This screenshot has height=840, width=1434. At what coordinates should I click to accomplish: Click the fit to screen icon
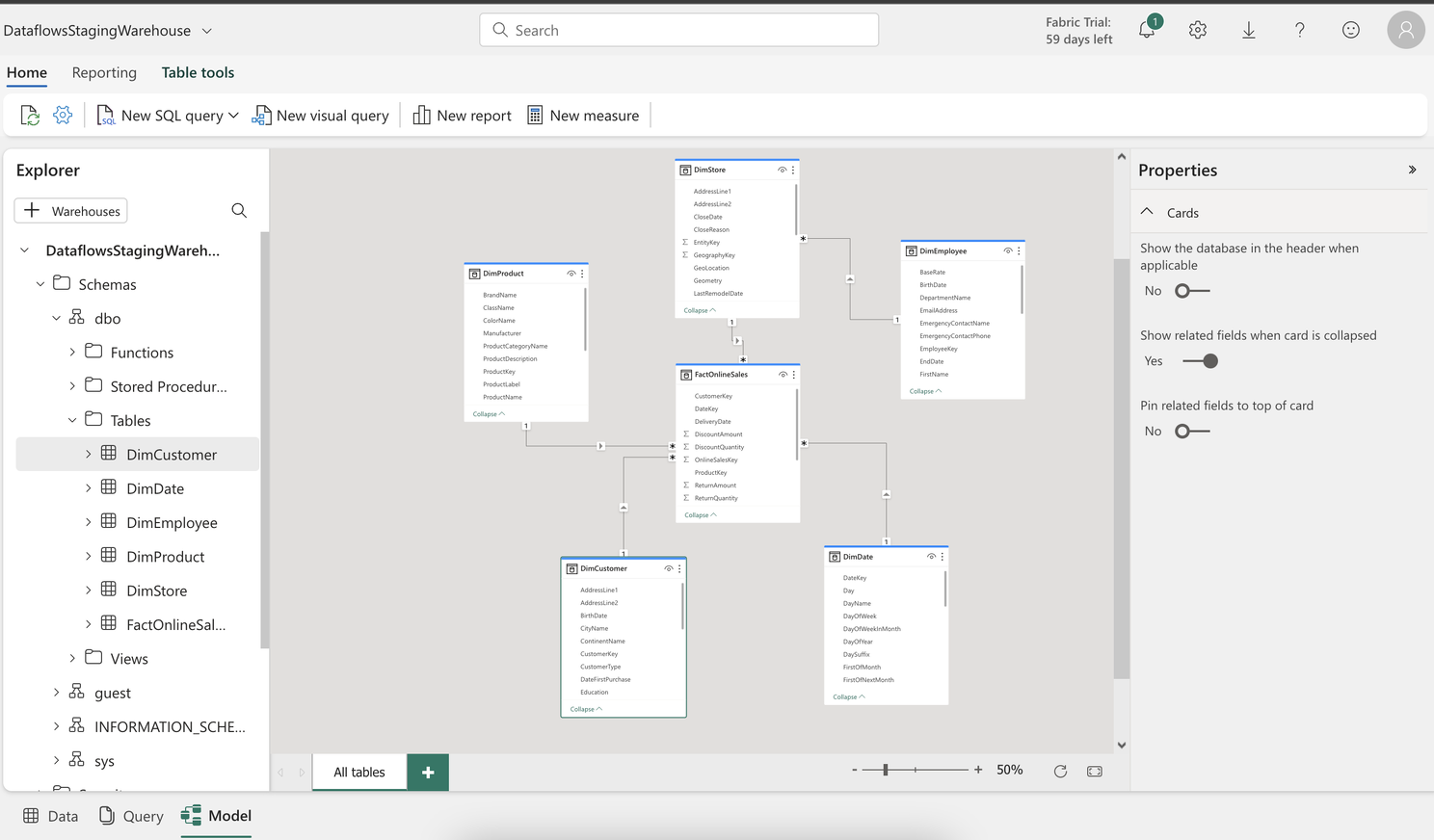[1095, 771]
